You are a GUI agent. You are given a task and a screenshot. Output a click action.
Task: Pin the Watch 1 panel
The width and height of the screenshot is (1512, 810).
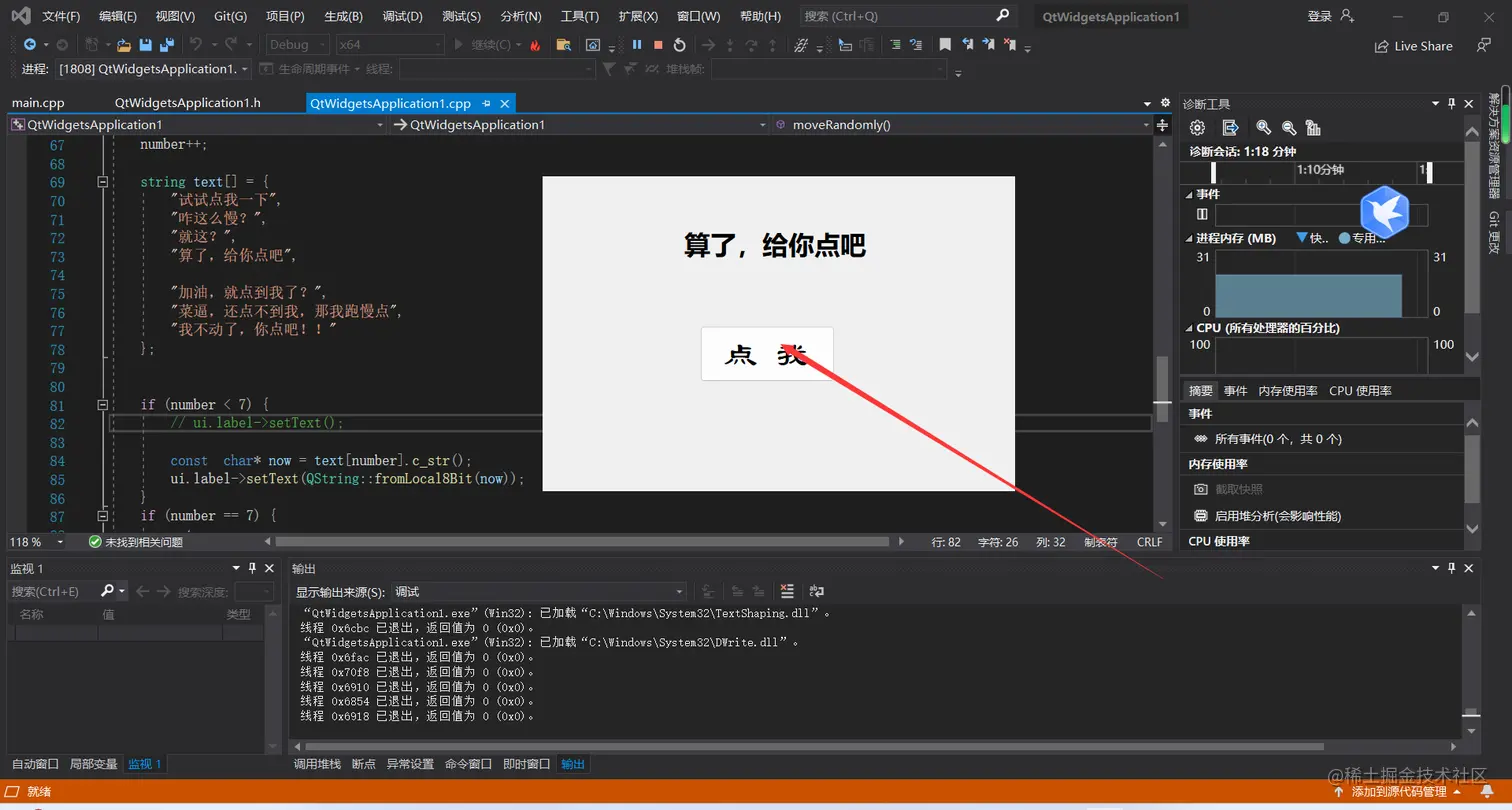252,568
